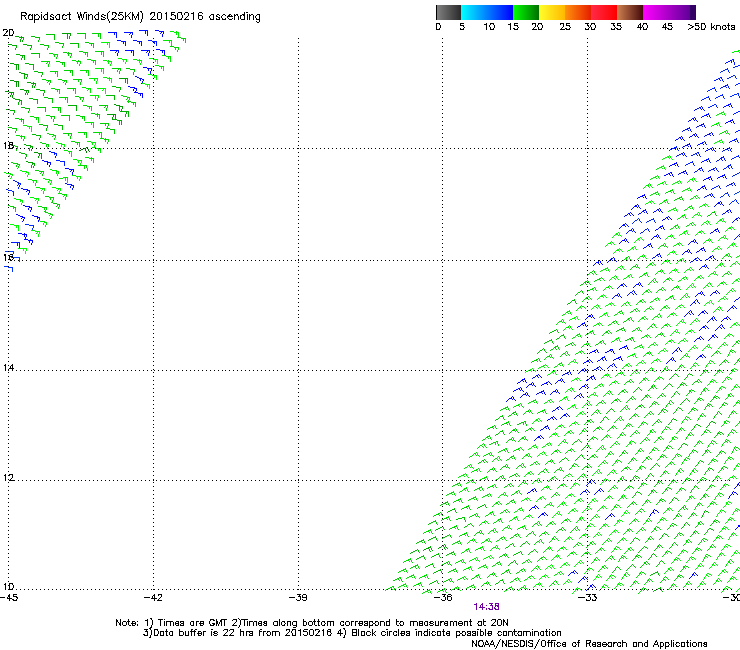
Task: Click the purple '14:38' time label
Action: (487, 607)
